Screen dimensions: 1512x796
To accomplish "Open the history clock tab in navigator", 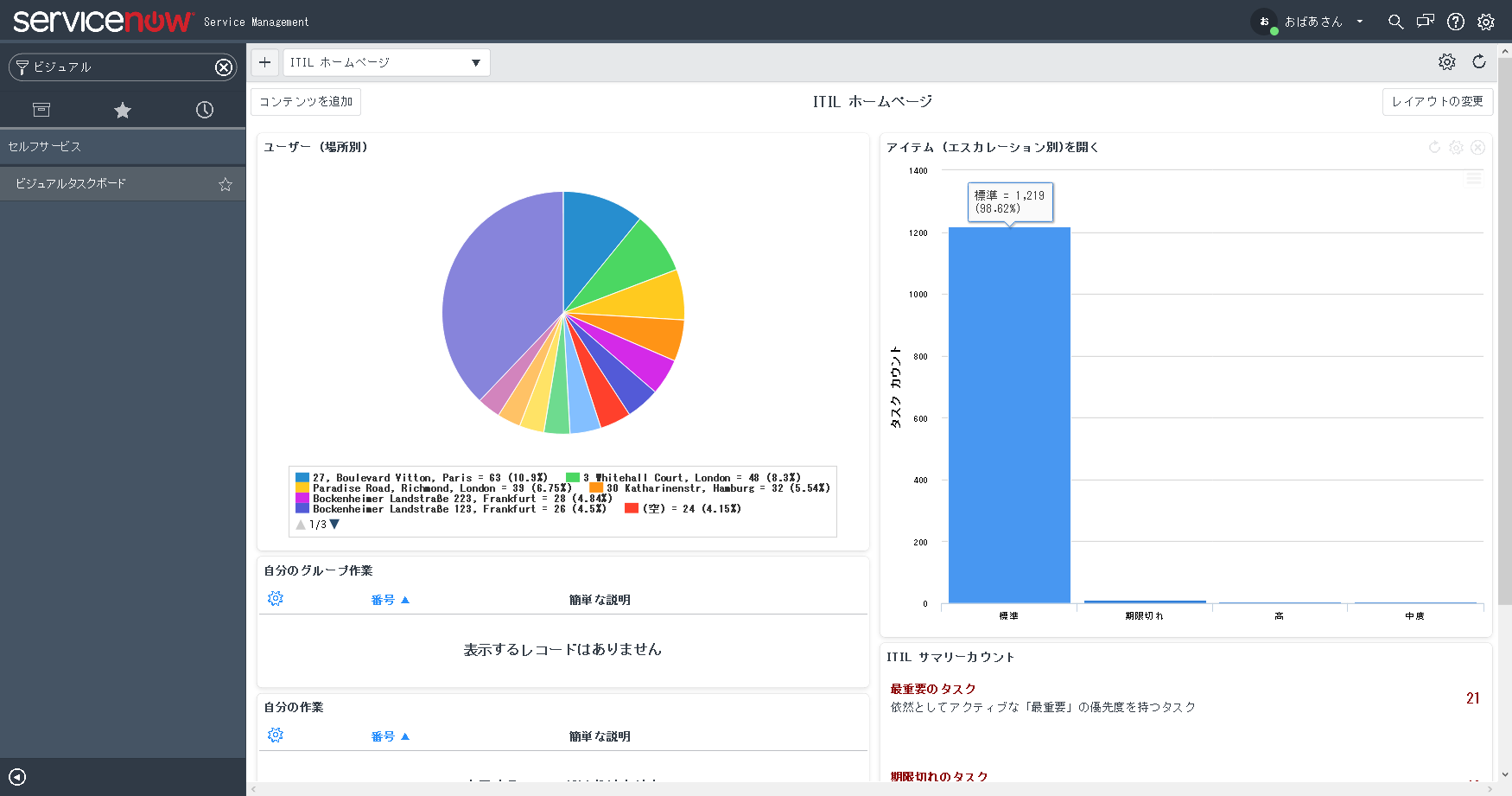I will click(x=204, y=110).
